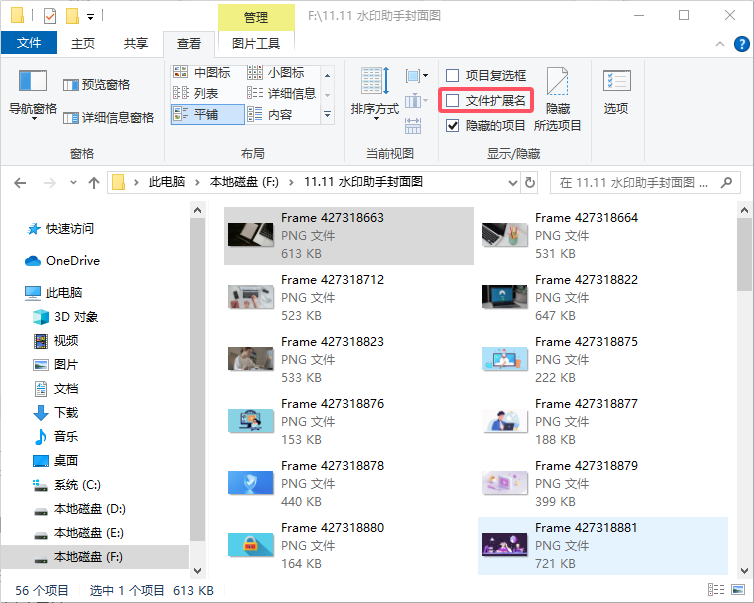
Task: Toggle the 预览窗格 preview pane
Action: point(97,85)
